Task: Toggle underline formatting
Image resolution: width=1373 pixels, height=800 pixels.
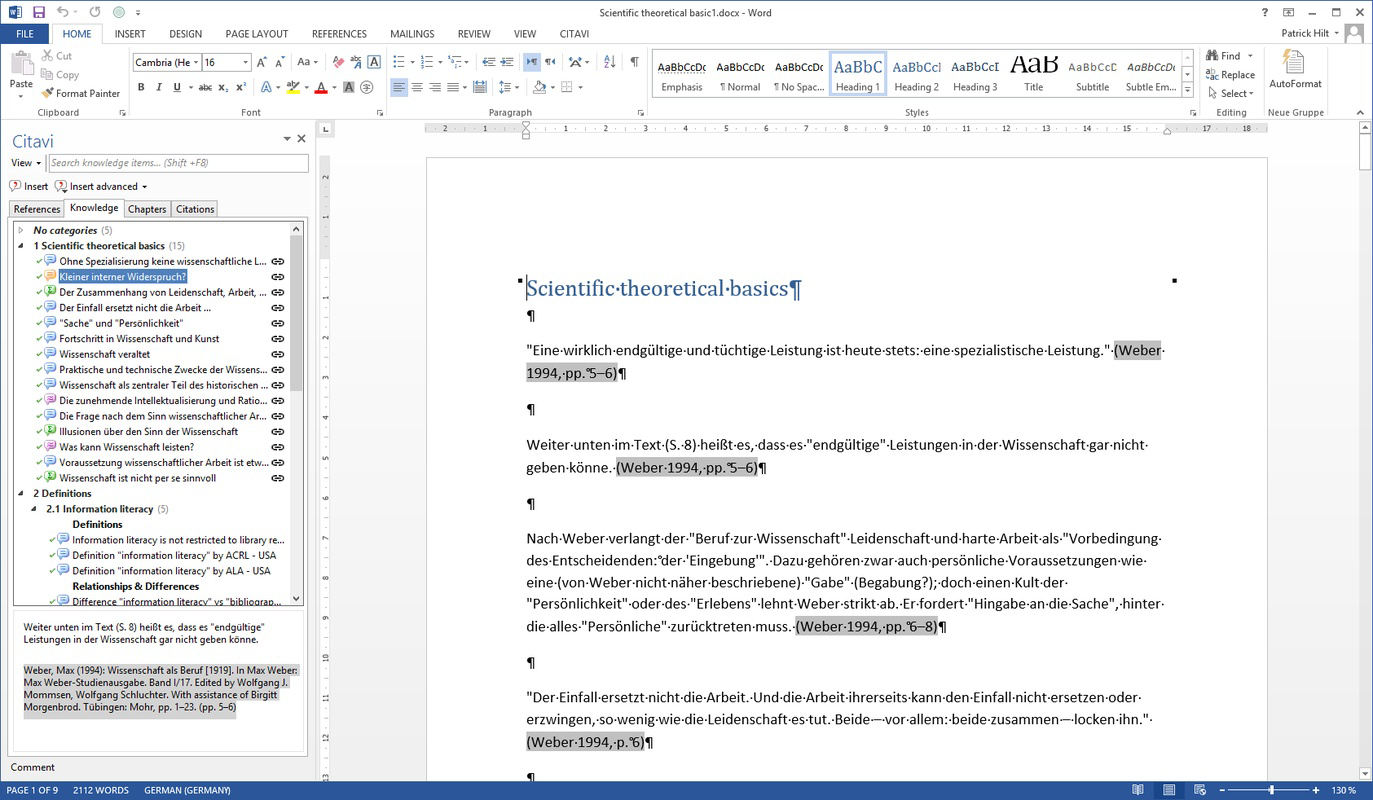Action: (177, 88)
